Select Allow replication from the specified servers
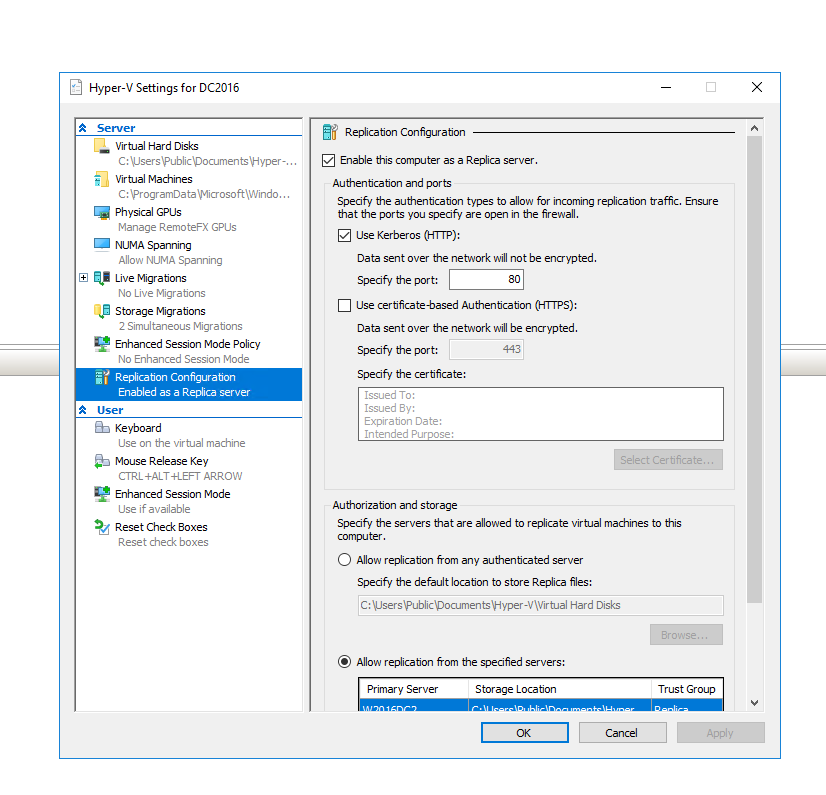The width and height of the screenshot is (826, 795). 345,662
